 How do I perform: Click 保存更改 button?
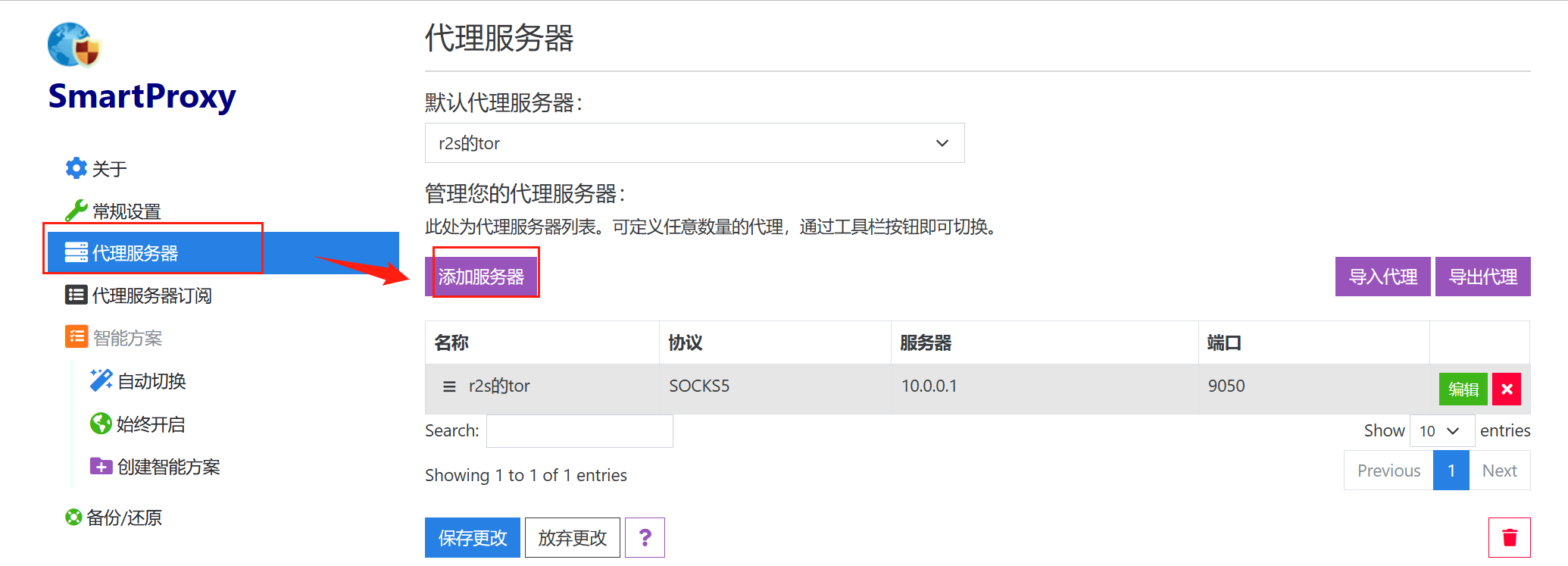(x=473, y=537)
